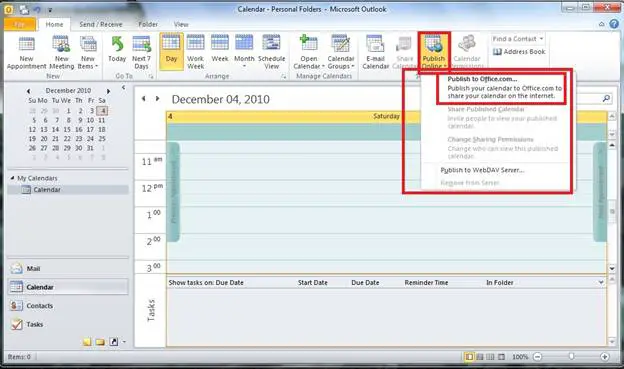Sort tasks by Due Date column
Viewport: 624px width, 369px height.
click(x=365, y=283)
